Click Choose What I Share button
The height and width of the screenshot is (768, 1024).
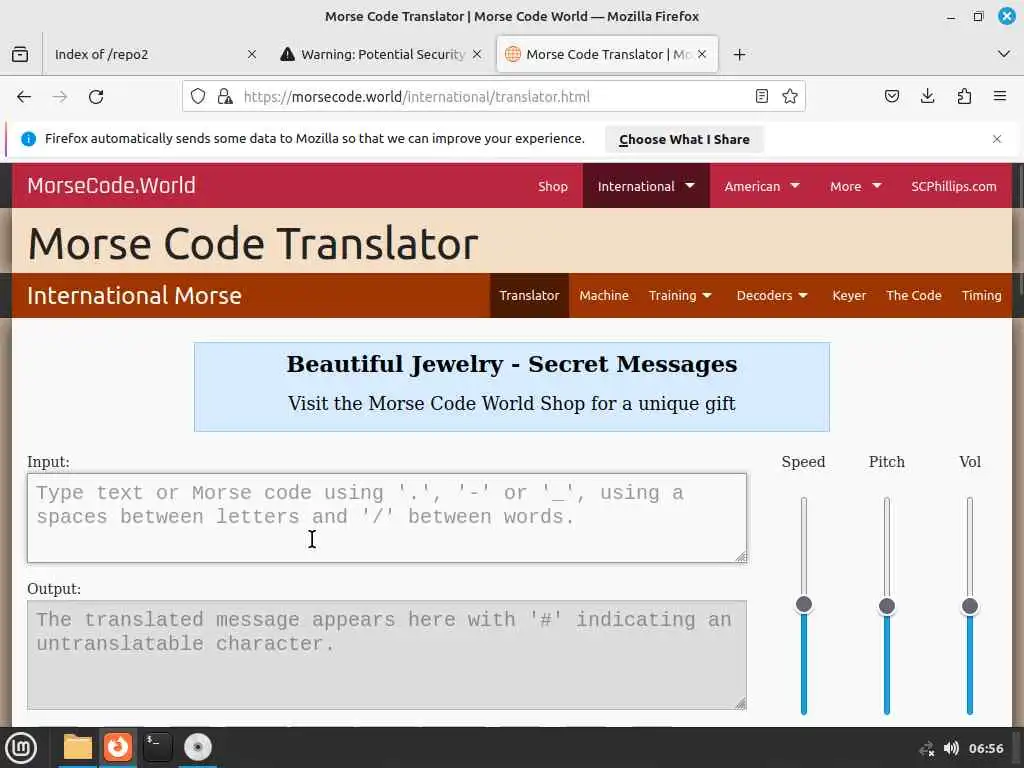point(684,139)
